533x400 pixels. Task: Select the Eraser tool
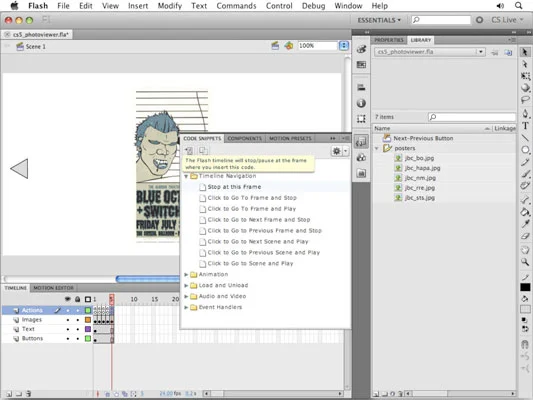click(525, 236)
